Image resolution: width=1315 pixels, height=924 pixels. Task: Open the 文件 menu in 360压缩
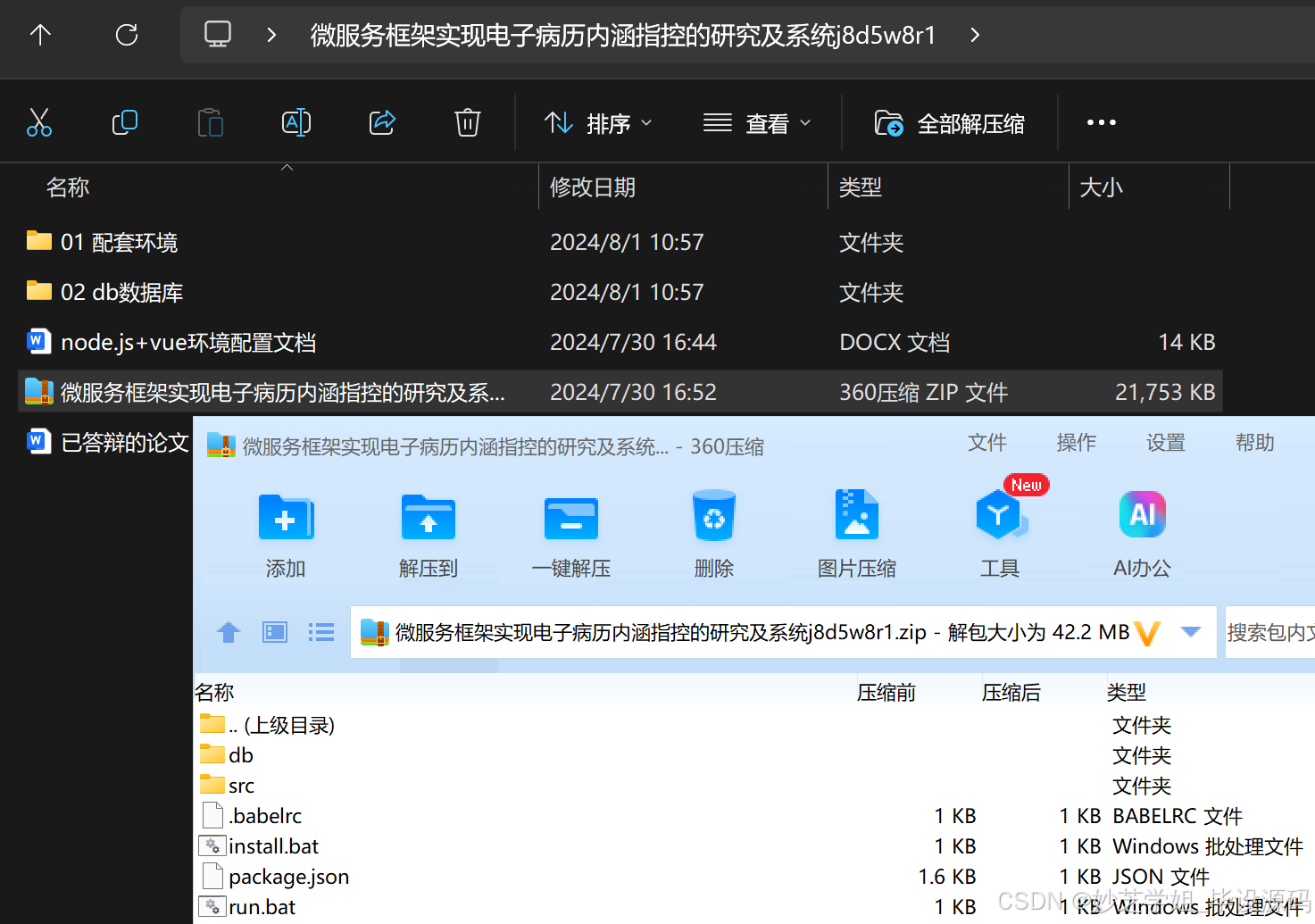(x=987, y=443)
